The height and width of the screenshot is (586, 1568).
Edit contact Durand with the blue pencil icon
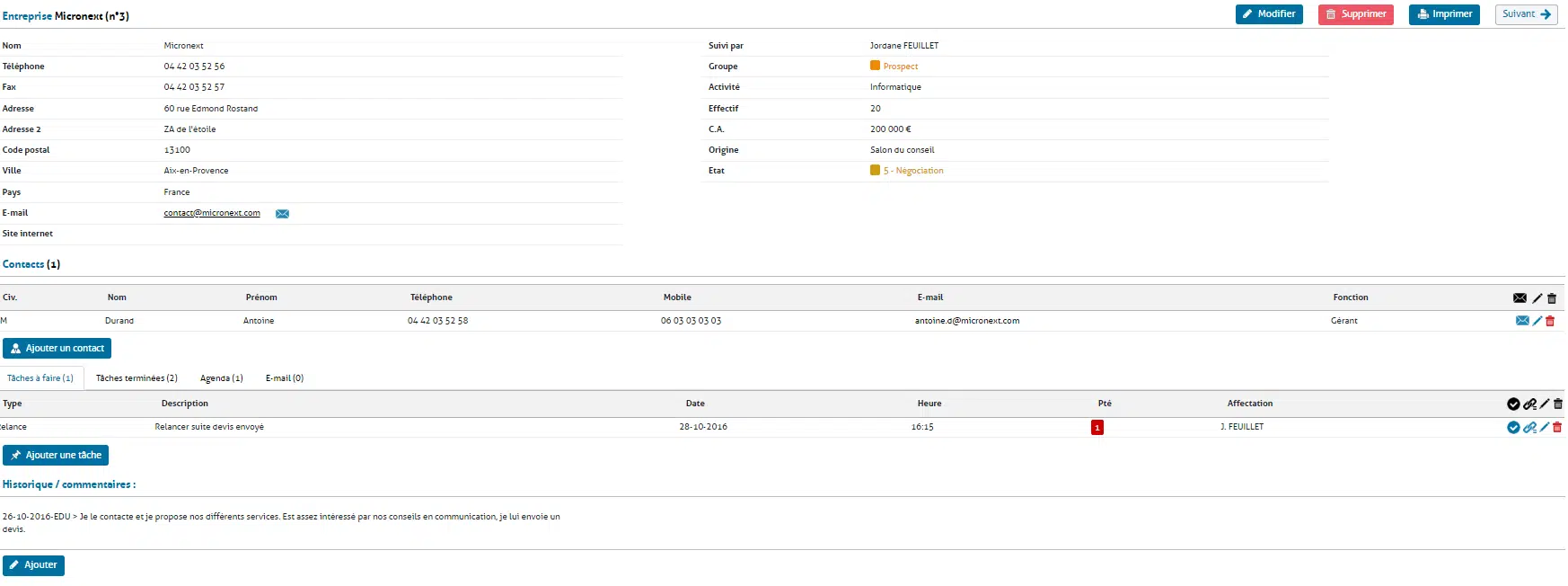click(1537, 321)
